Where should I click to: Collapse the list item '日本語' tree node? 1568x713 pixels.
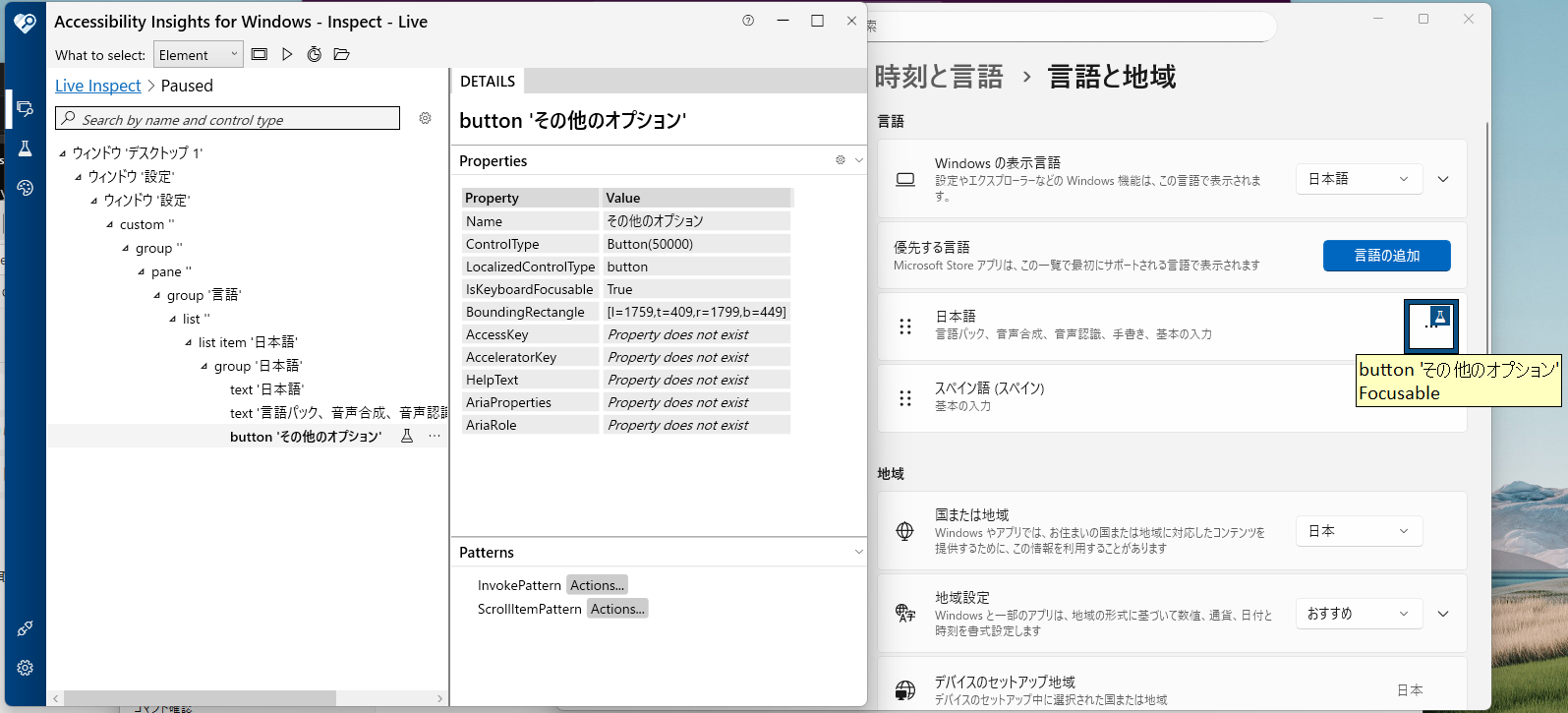(189, 342)
